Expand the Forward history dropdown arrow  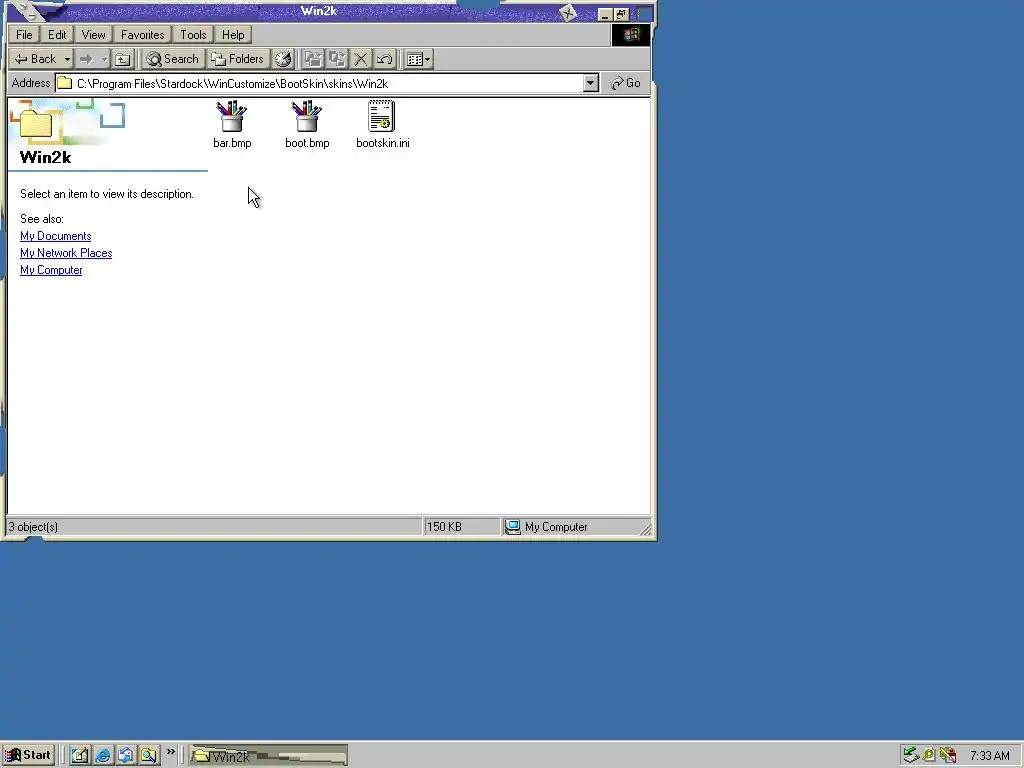click(104, 59)
